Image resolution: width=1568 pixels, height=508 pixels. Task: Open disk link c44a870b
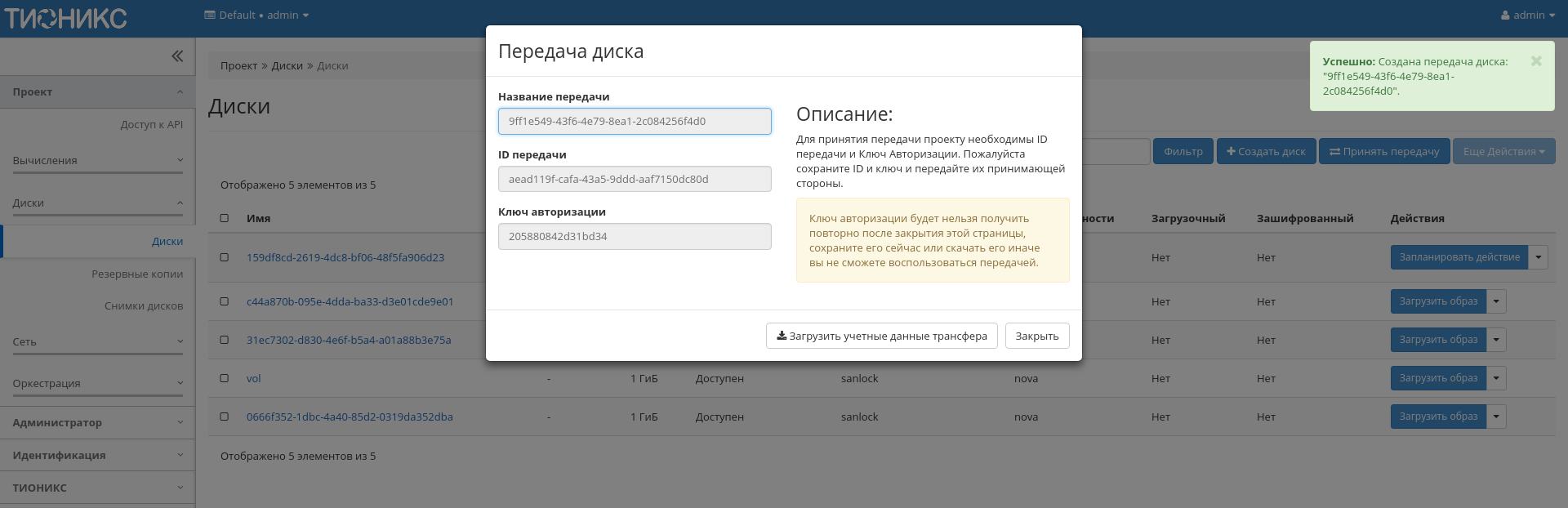coord(350,301)
